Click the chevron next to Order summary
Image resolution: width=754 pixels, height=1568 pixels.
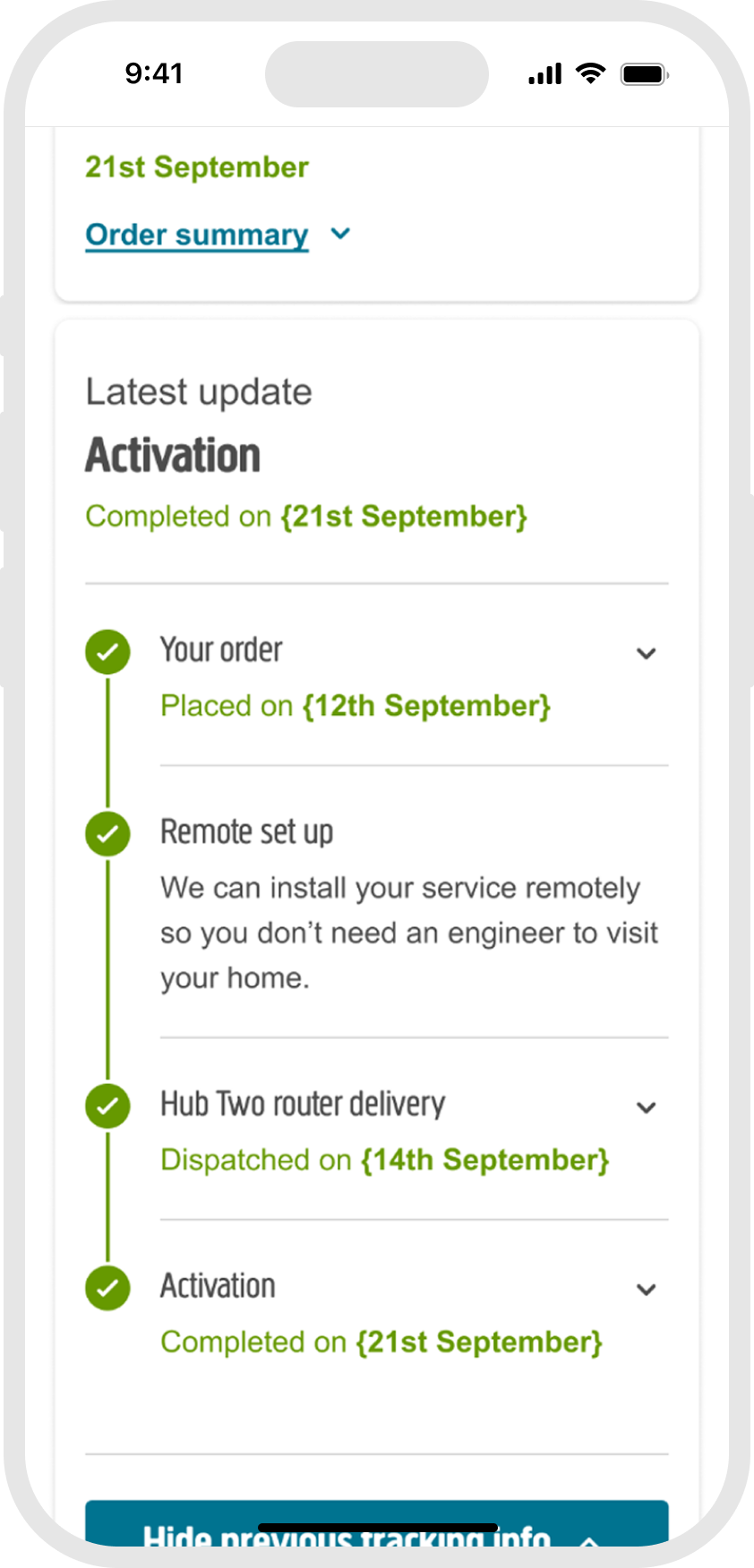[x=340, y=234]
